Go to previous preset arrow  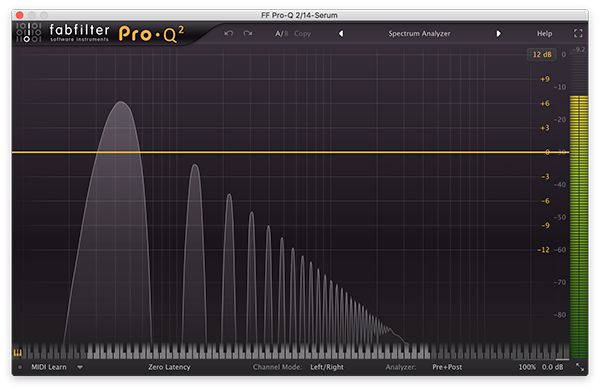[341, 34]
